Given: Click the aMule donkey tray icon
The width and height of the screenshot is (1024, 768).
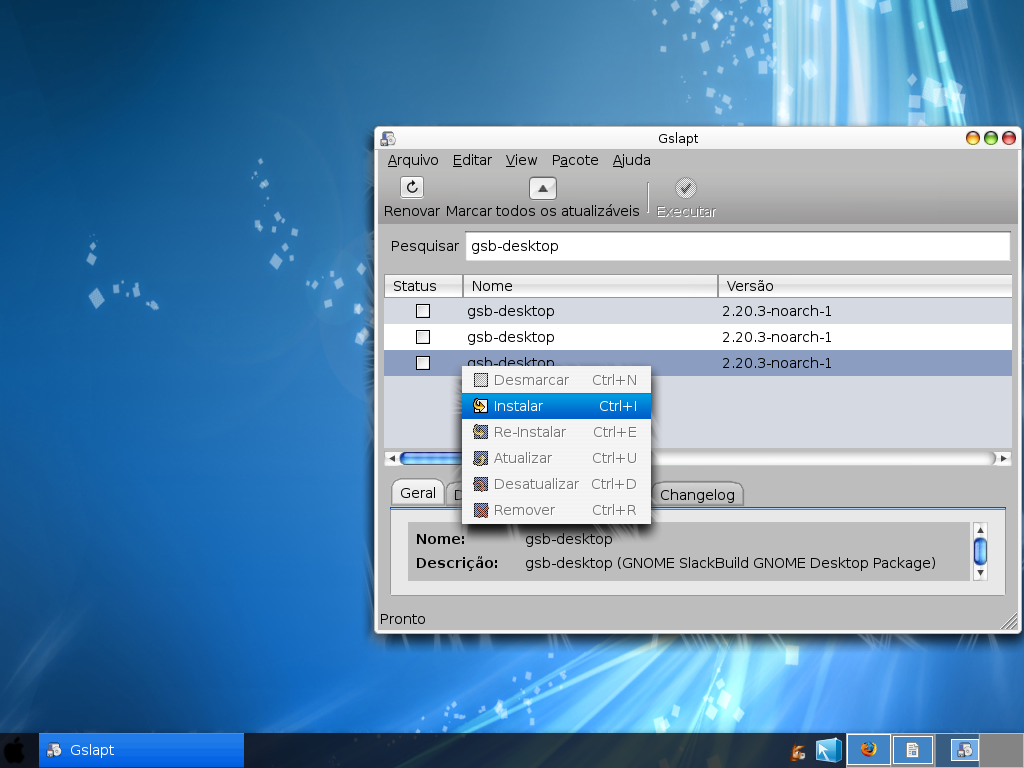Looking at the screenshot, I should pos(798,752).
